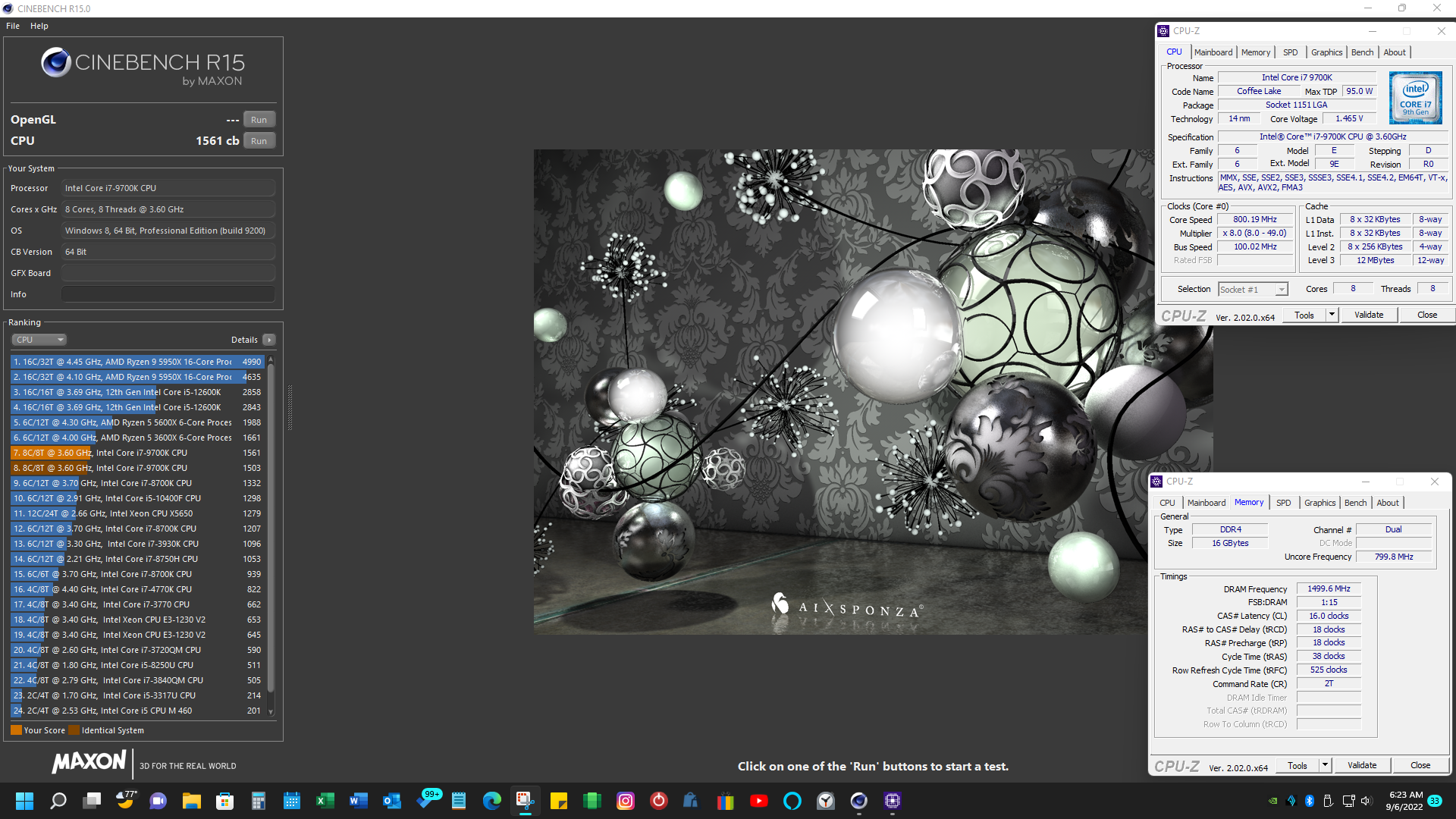Open the CPU ranking type dropdown
Image resolution: width=1456 pixels, height=819 pixels.
(39, 340)
